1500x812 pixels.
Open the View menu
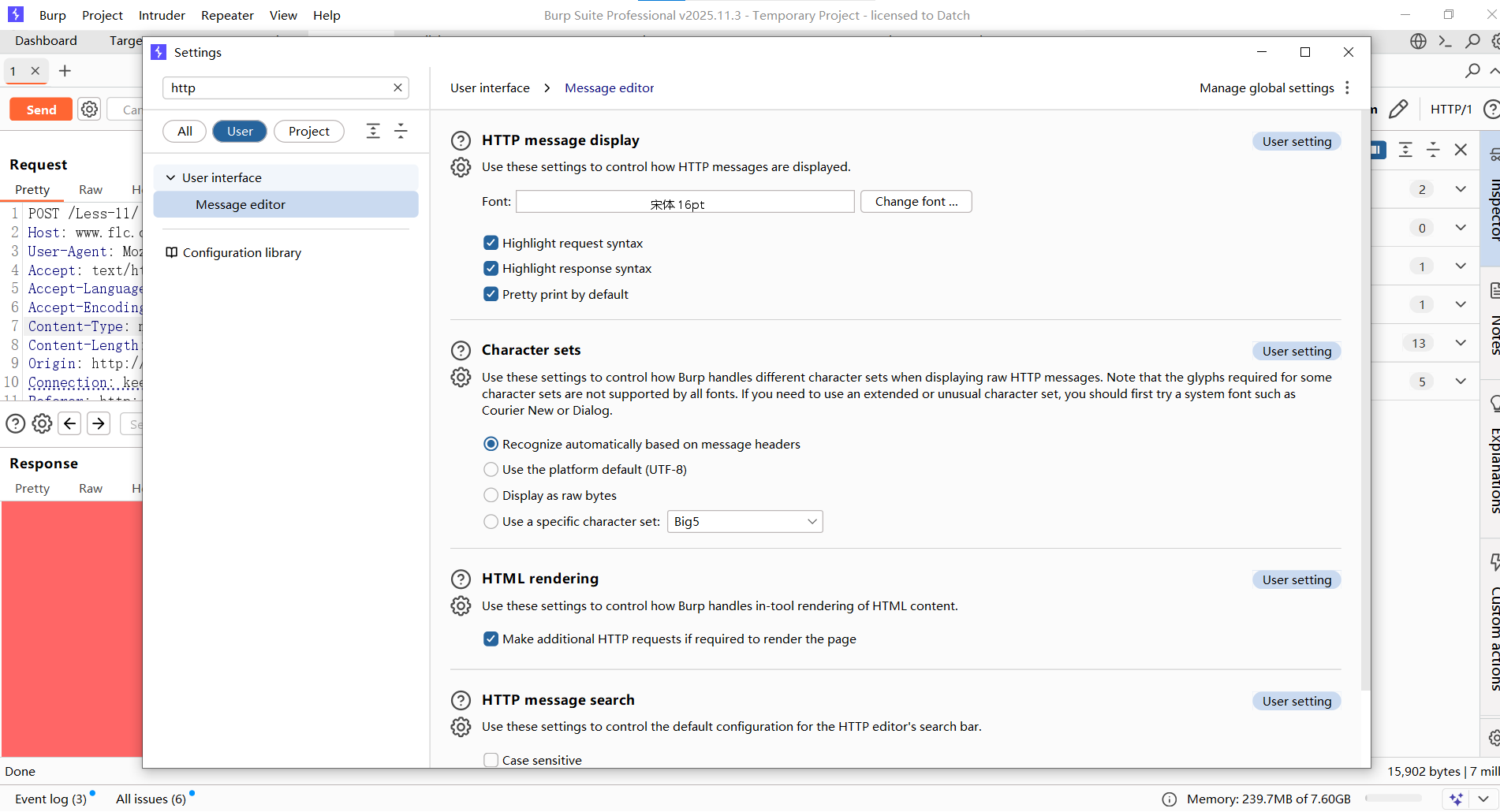(x=283, y=15)
